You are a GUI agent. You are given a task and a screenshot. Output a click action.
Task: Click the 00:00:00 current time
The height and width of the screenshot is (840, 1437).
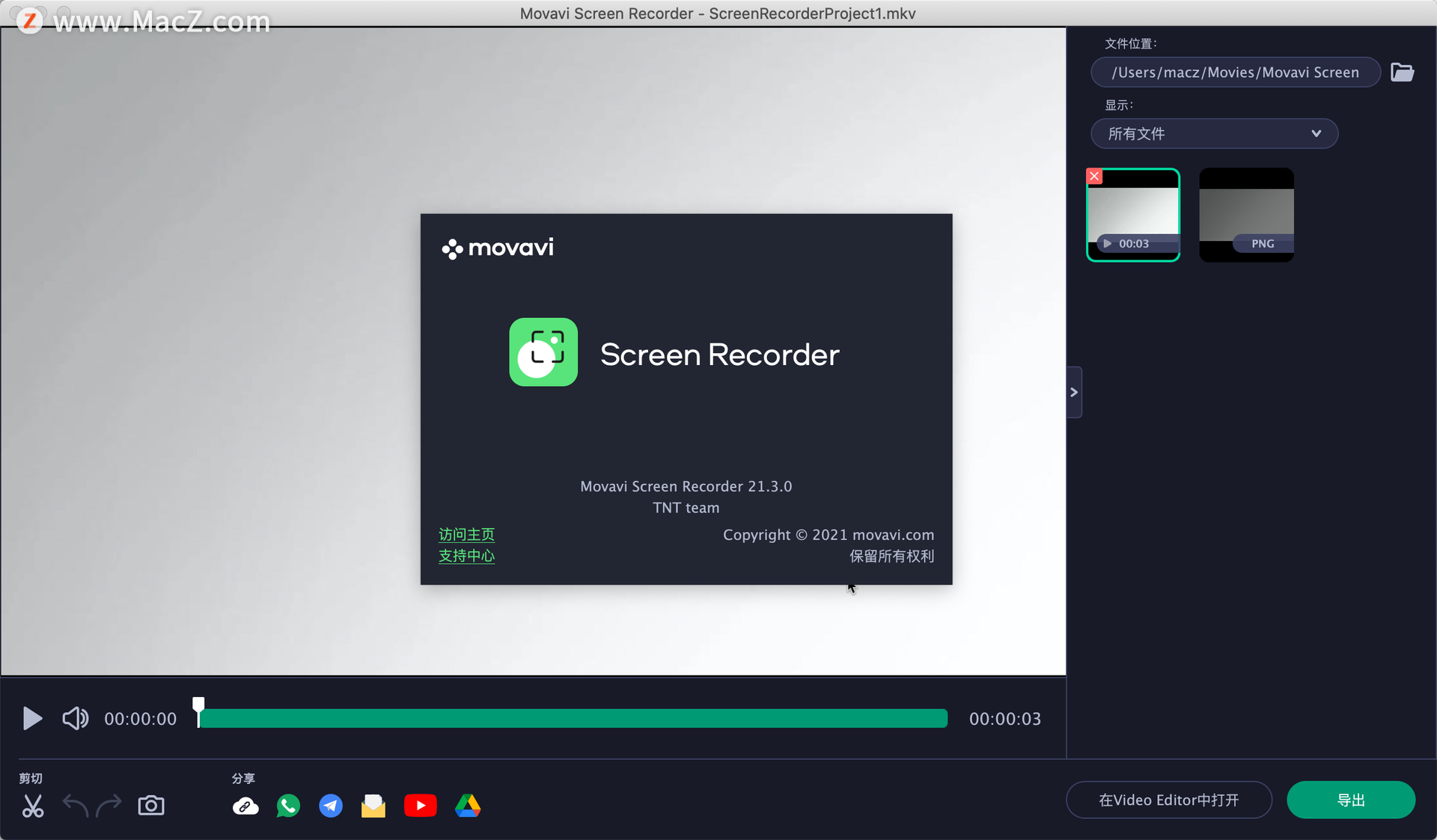[x=141, y=719]
